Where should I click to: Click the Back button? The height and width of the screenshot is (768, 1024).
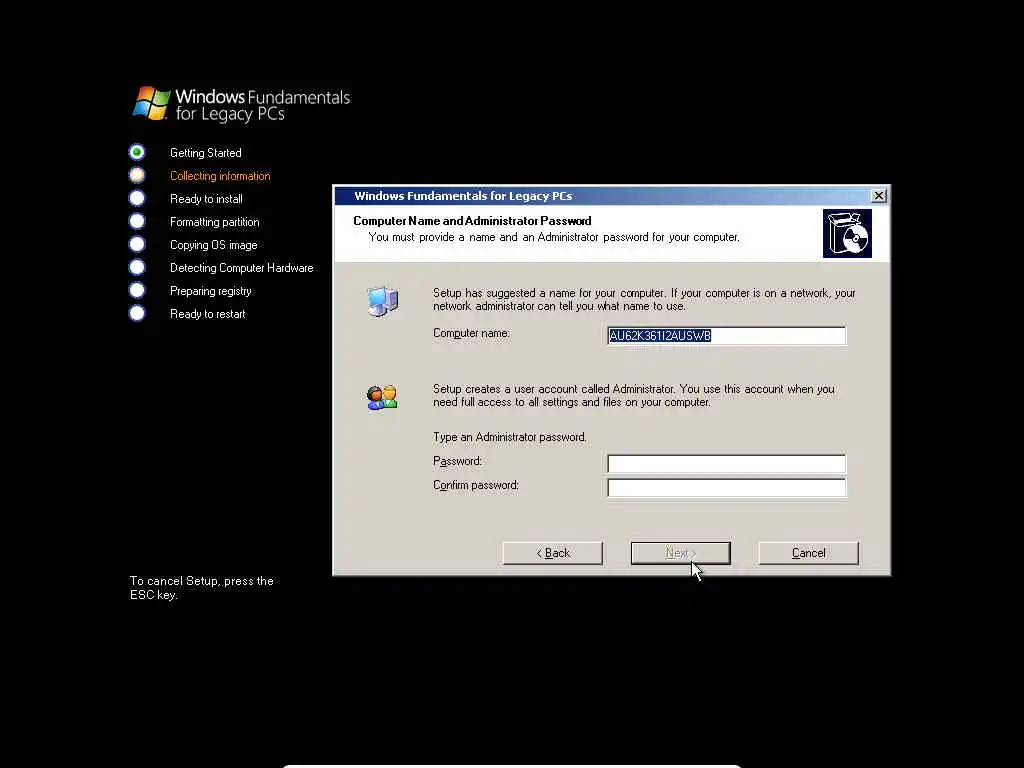point(552,553)
